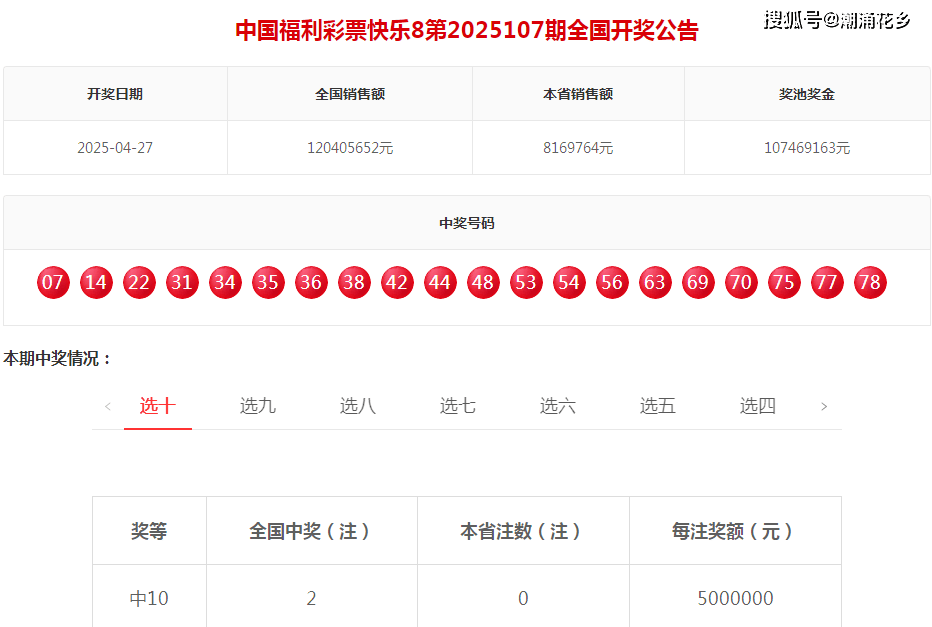Click provincial sales value 8169764元
Screen dimensions: 932x627
coord(578,148)
